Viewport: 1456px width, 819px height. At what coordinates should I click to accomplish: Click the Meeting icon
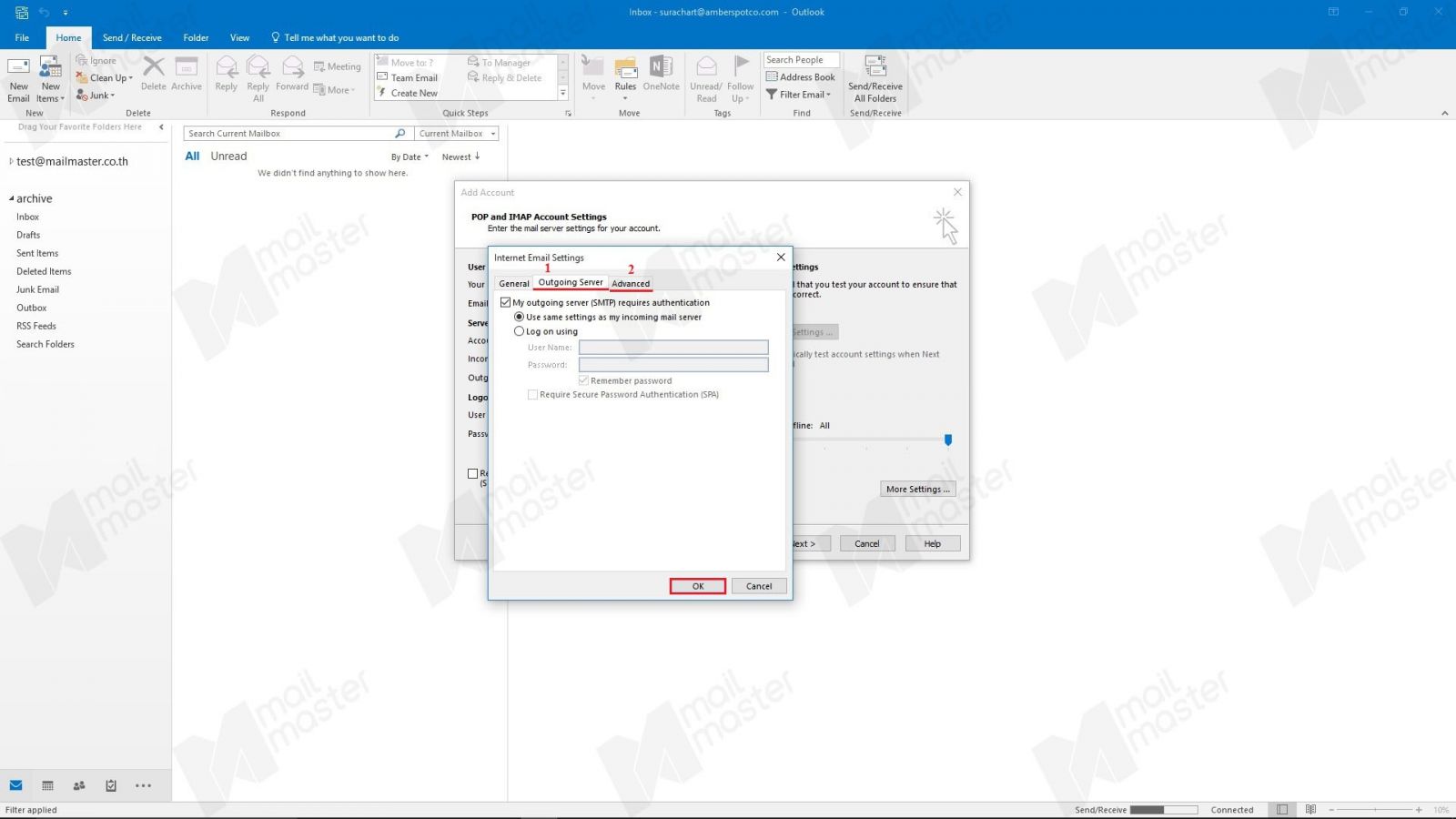tap(319, 66)
